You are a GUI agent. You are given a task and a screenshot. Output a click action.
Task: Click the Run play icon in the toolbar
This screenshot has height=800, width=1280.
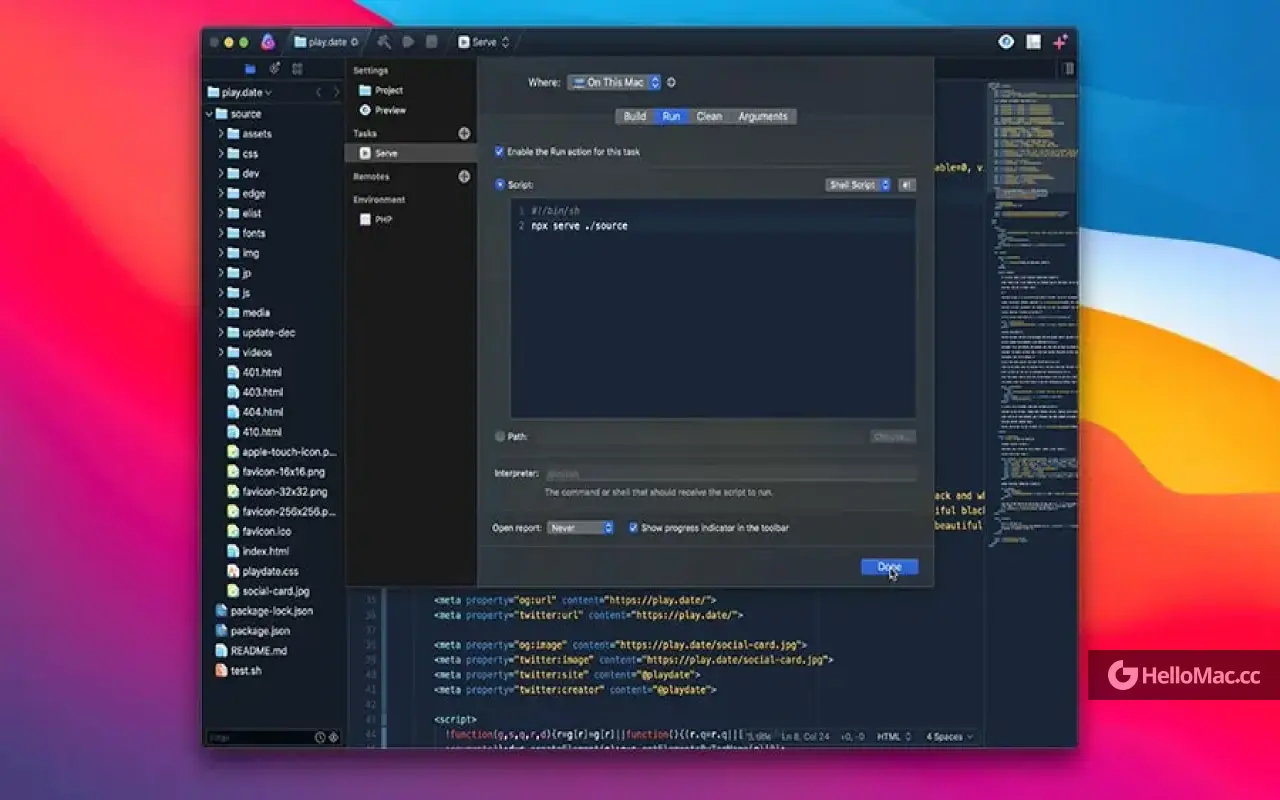[x=408, y=42]
